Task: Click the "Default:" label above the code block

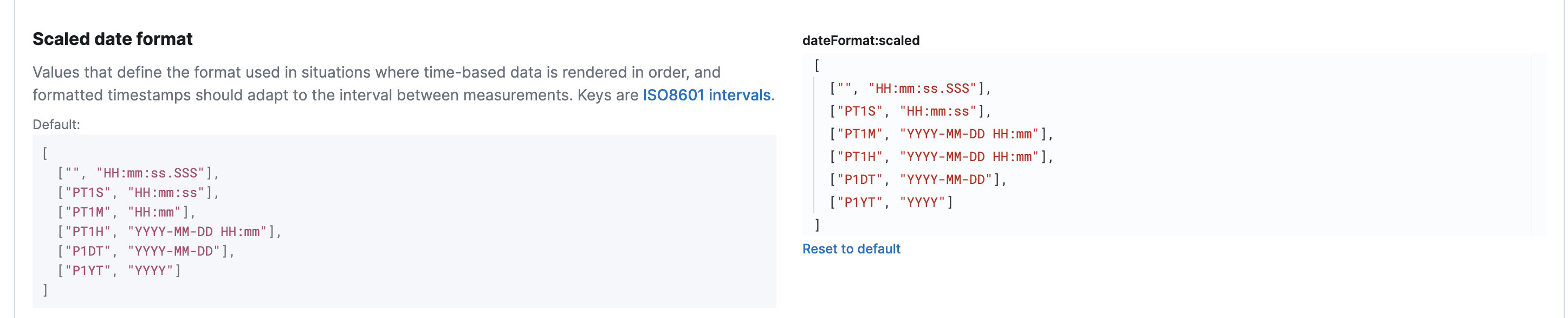Action: pos(56,125)
